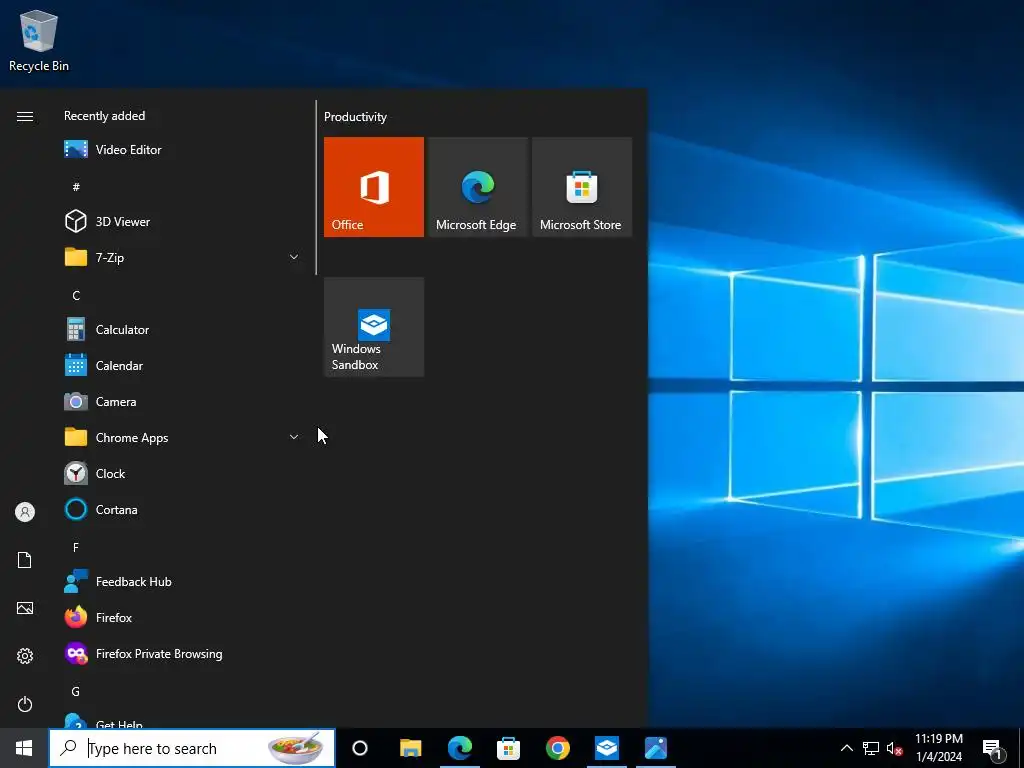Expand the Chrome Apps chevron
This screenshot has width=1024, height=768.
(294, 437)
